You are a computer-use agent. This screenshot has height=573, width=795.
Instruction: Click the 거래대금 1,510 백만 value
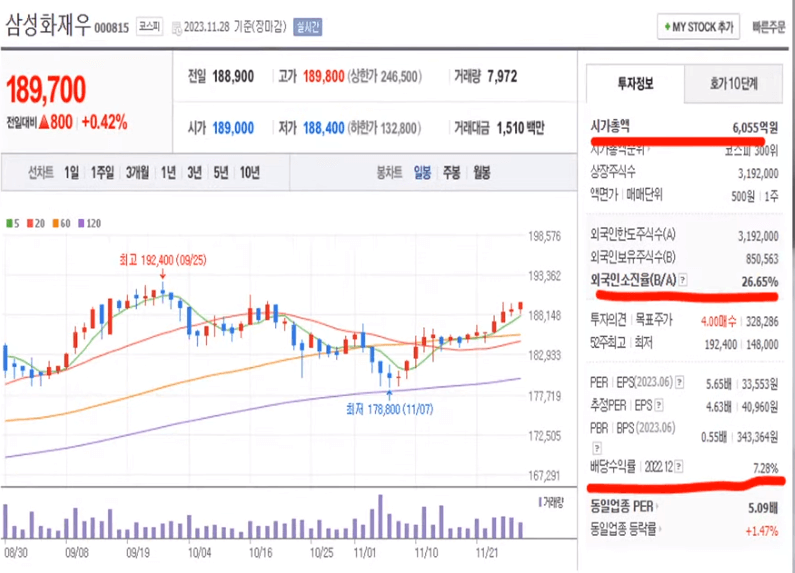point(520,128)
